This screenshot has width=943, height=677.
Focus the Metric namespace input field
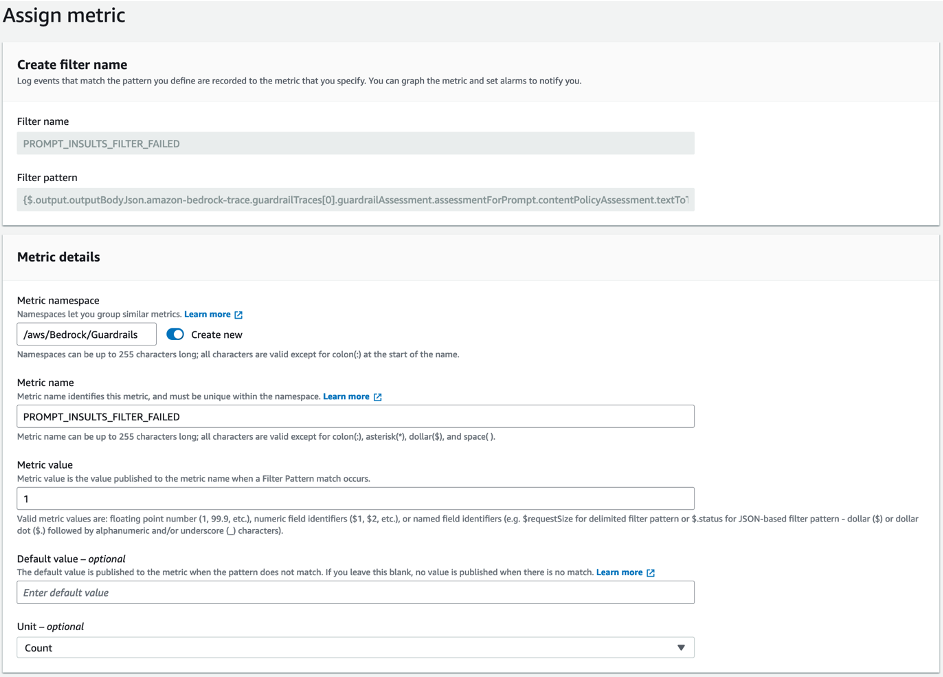tap(87, 334)
